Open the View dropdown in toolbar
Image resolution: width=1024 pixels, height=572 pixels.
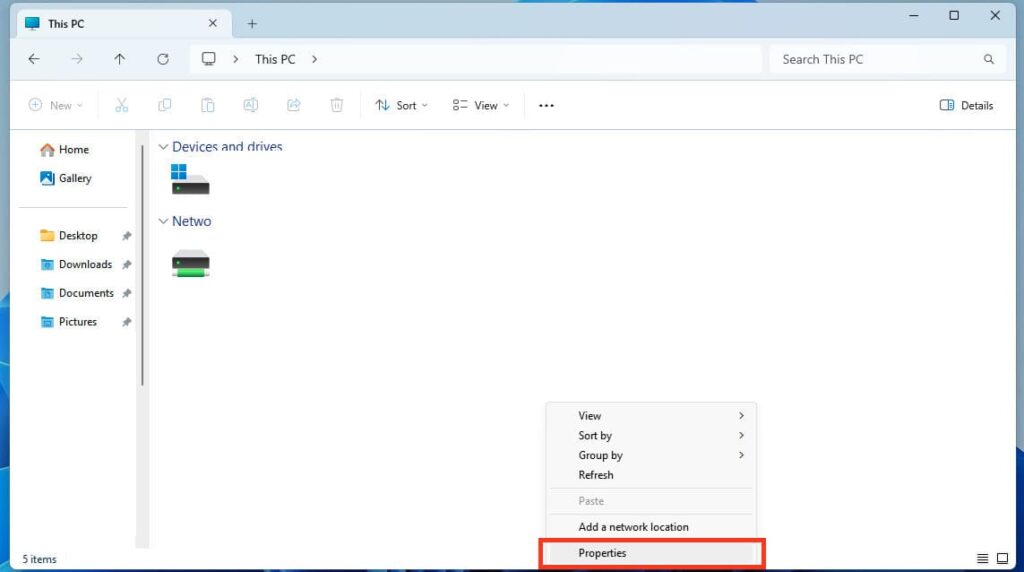480,105
